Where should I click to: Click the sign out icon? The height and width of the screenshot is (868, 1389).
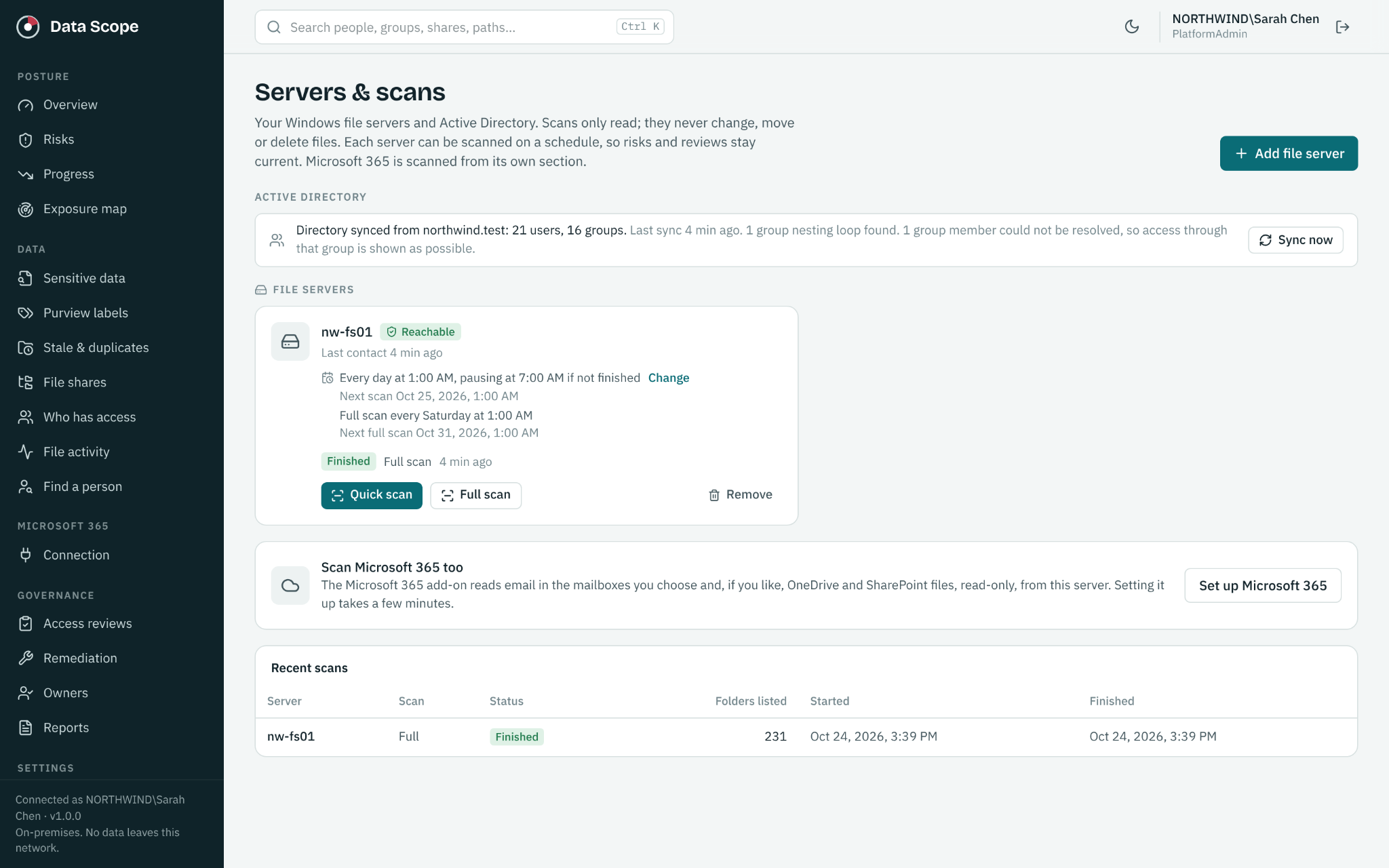1342,26
